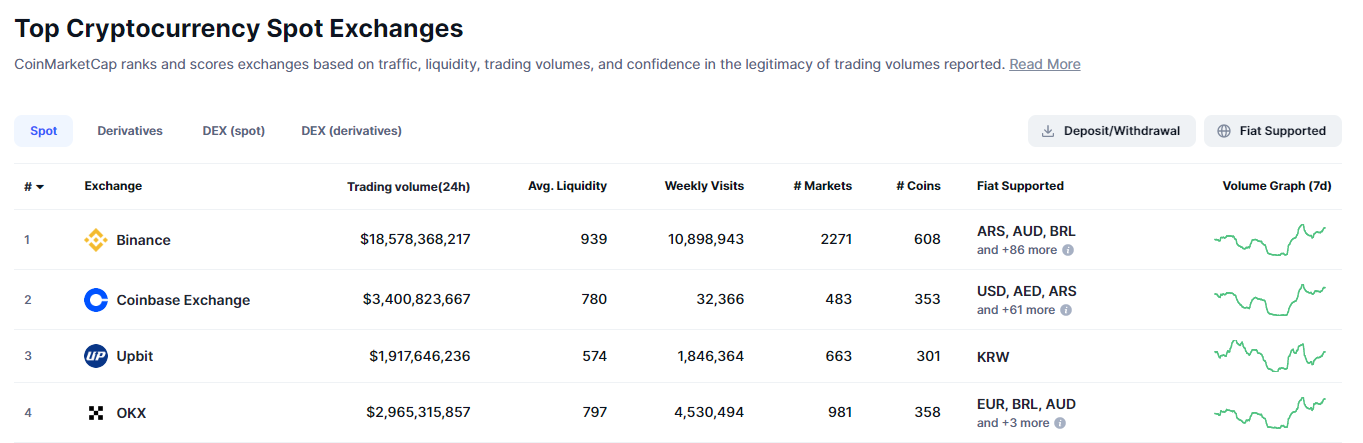
Task: Switch to the DEX (derivatives) tab
Action: pyautogui.click(x=351, y=131)
